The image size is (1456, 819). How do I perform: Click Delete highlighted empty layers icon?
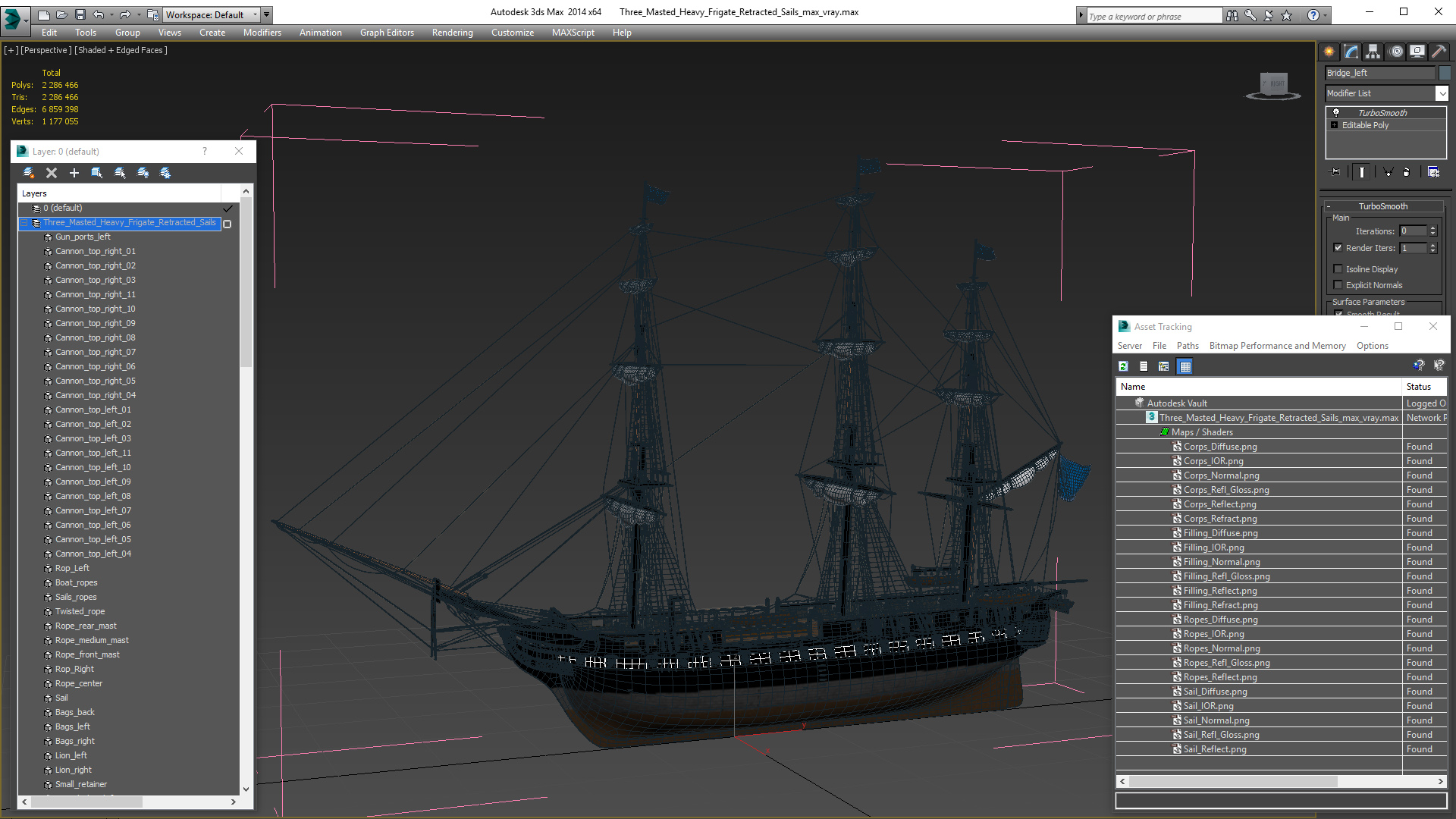point(52,173)
